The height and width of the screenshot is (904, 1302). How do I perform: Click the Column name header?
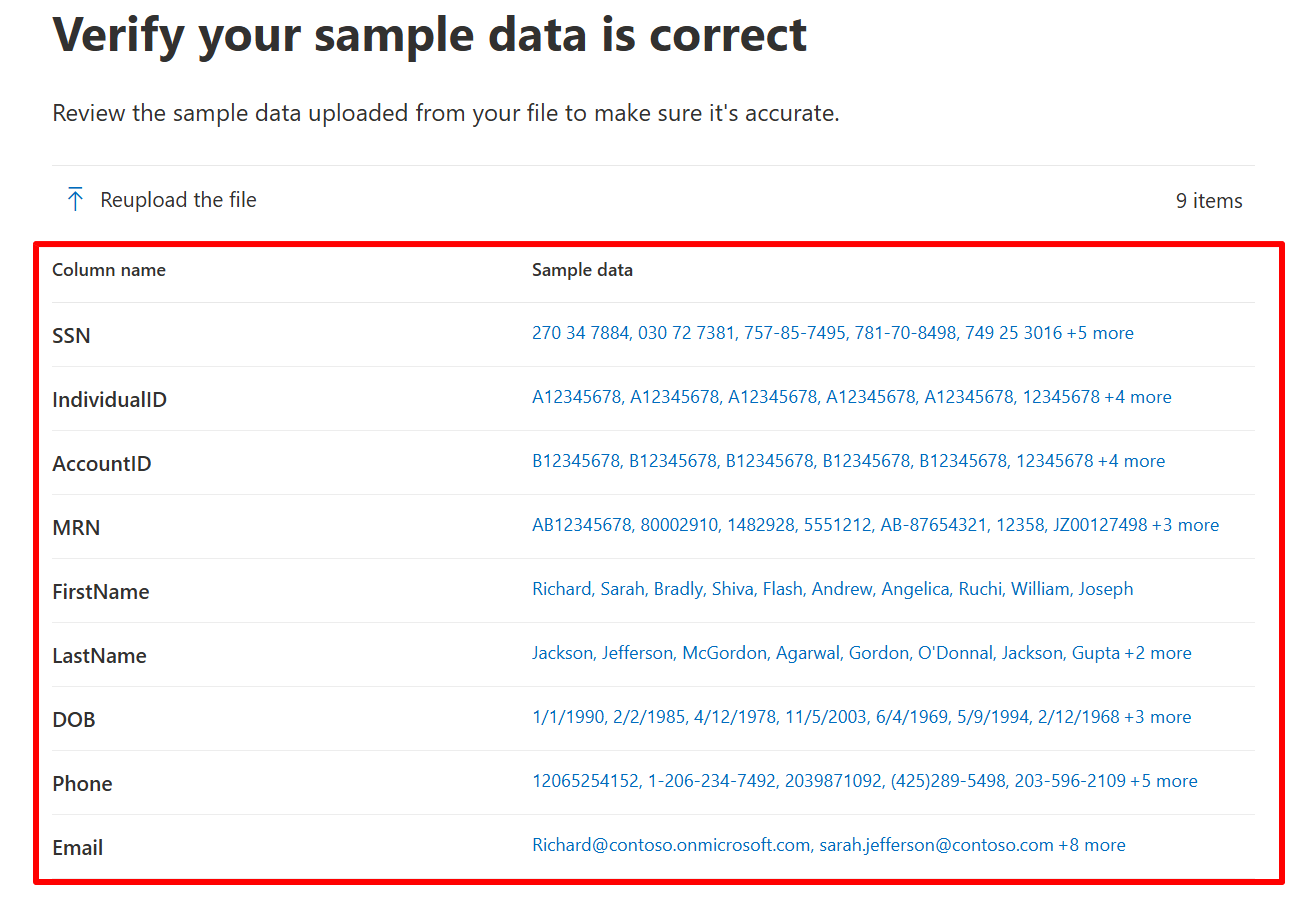coord(108,269)
